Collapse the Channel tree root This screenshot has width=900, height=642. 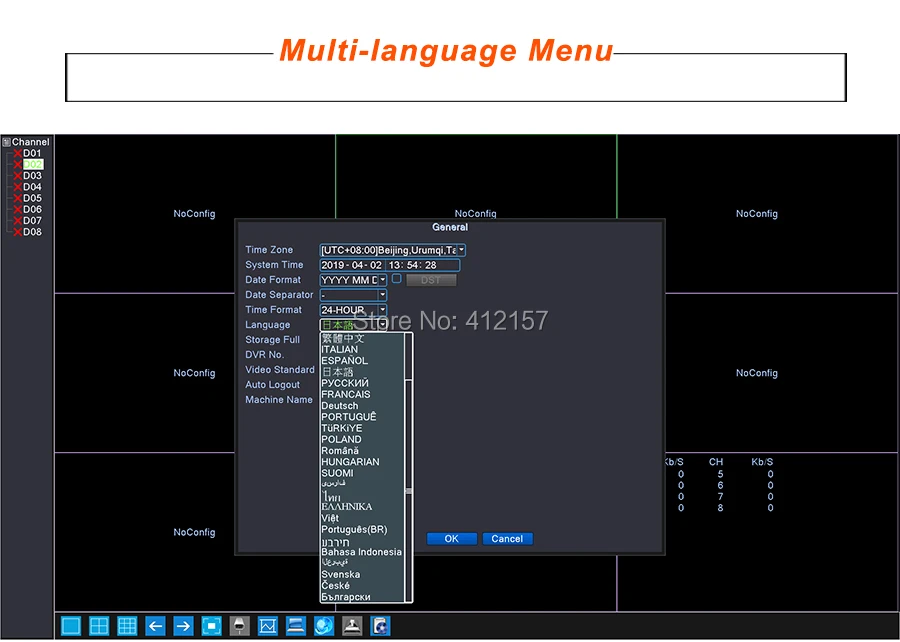(6, 142)
